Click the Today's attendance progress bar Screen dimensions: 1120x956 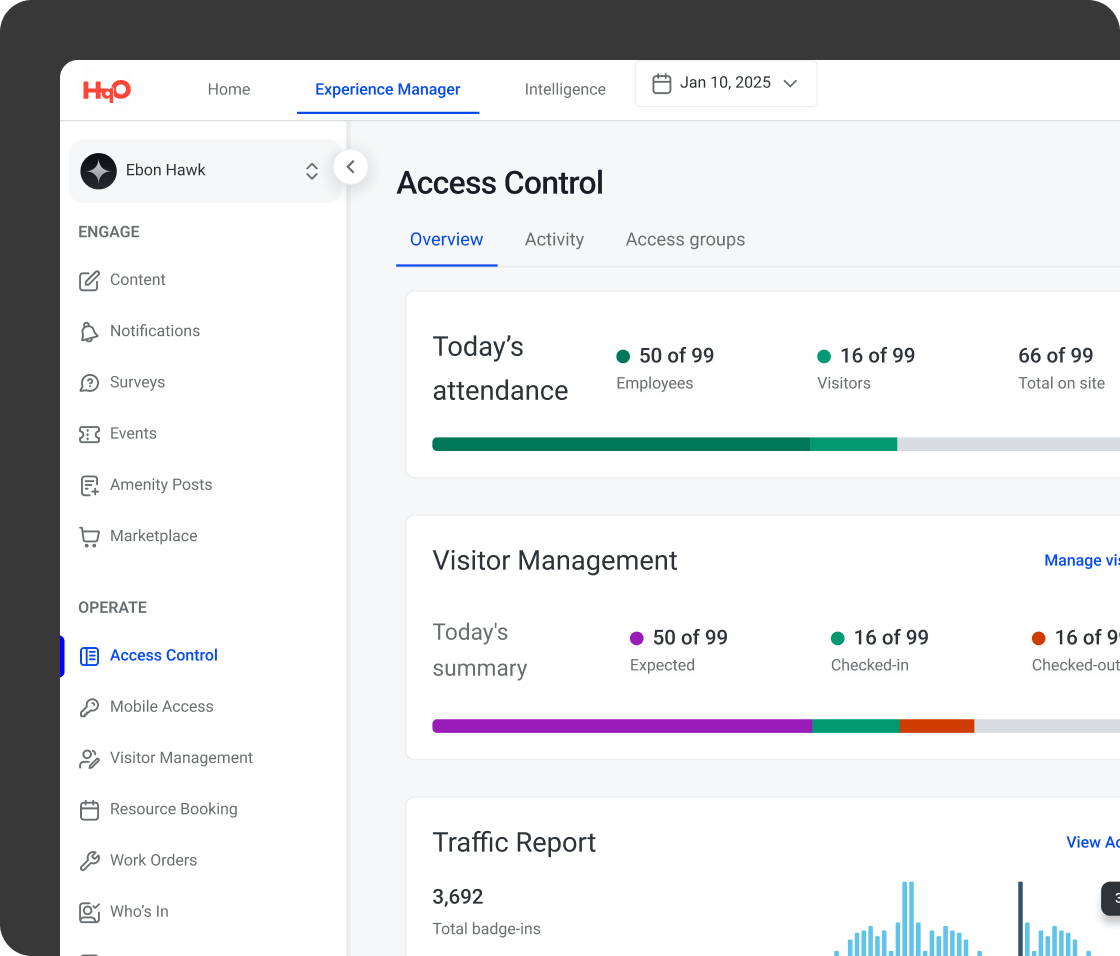[x=776, y=444]
